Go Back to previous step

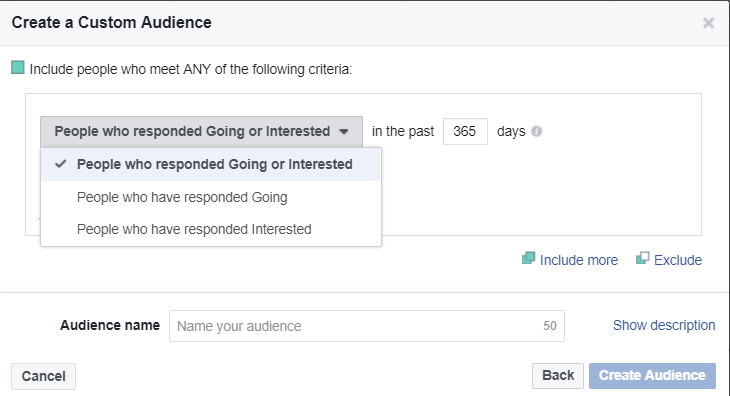click(x=558, y=376)
